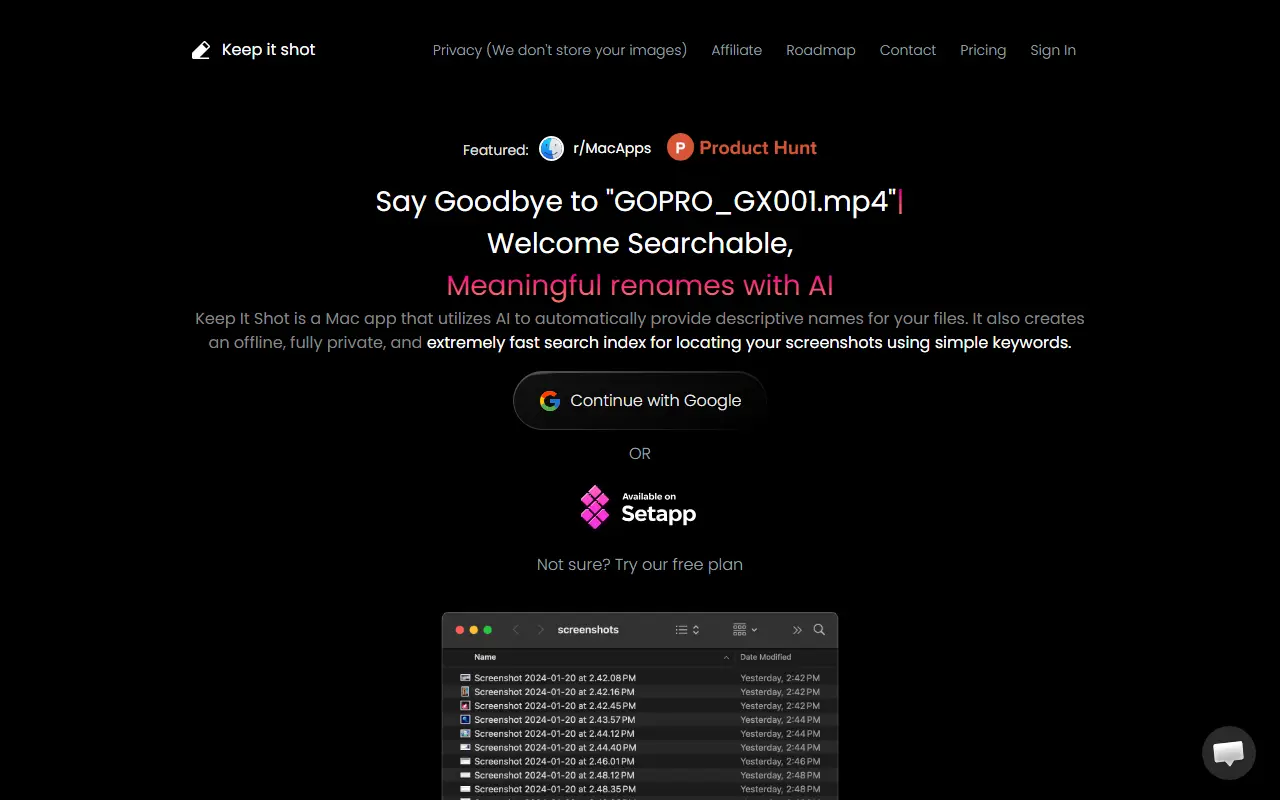Click the Google G logo icon

pyautogui.click(x=550, y=401)
